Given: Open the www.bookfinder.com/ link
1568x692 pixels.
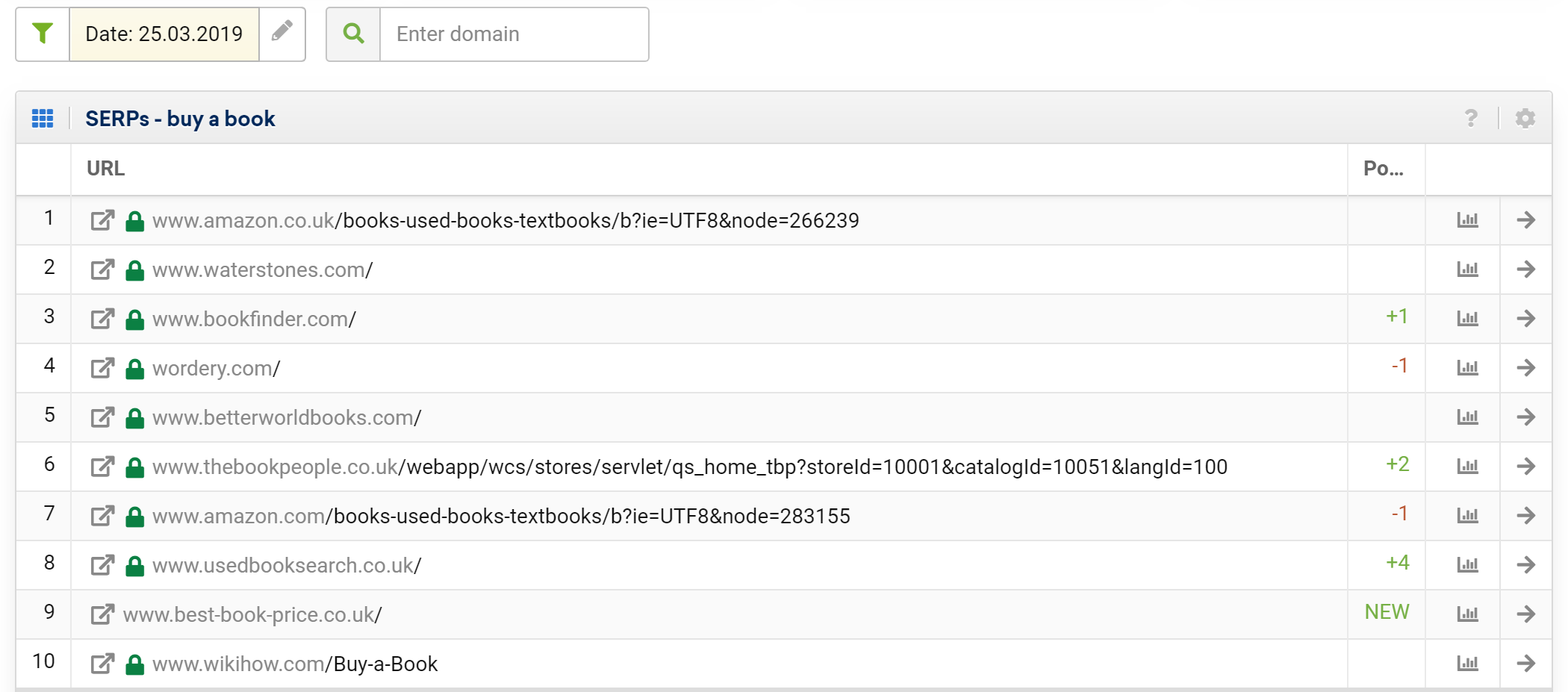Looking at the screenshot, I should (x=254, y=319).
